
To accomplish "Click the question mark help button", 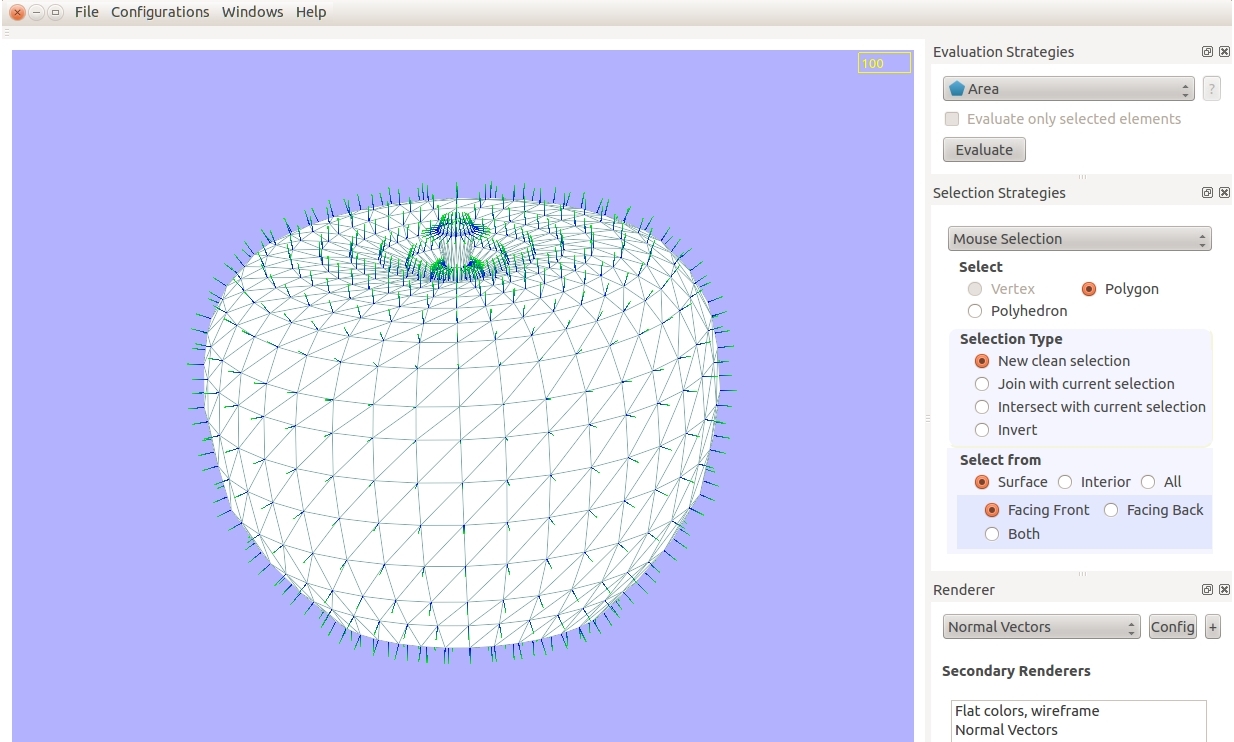I will click(x=1211, y=89).
